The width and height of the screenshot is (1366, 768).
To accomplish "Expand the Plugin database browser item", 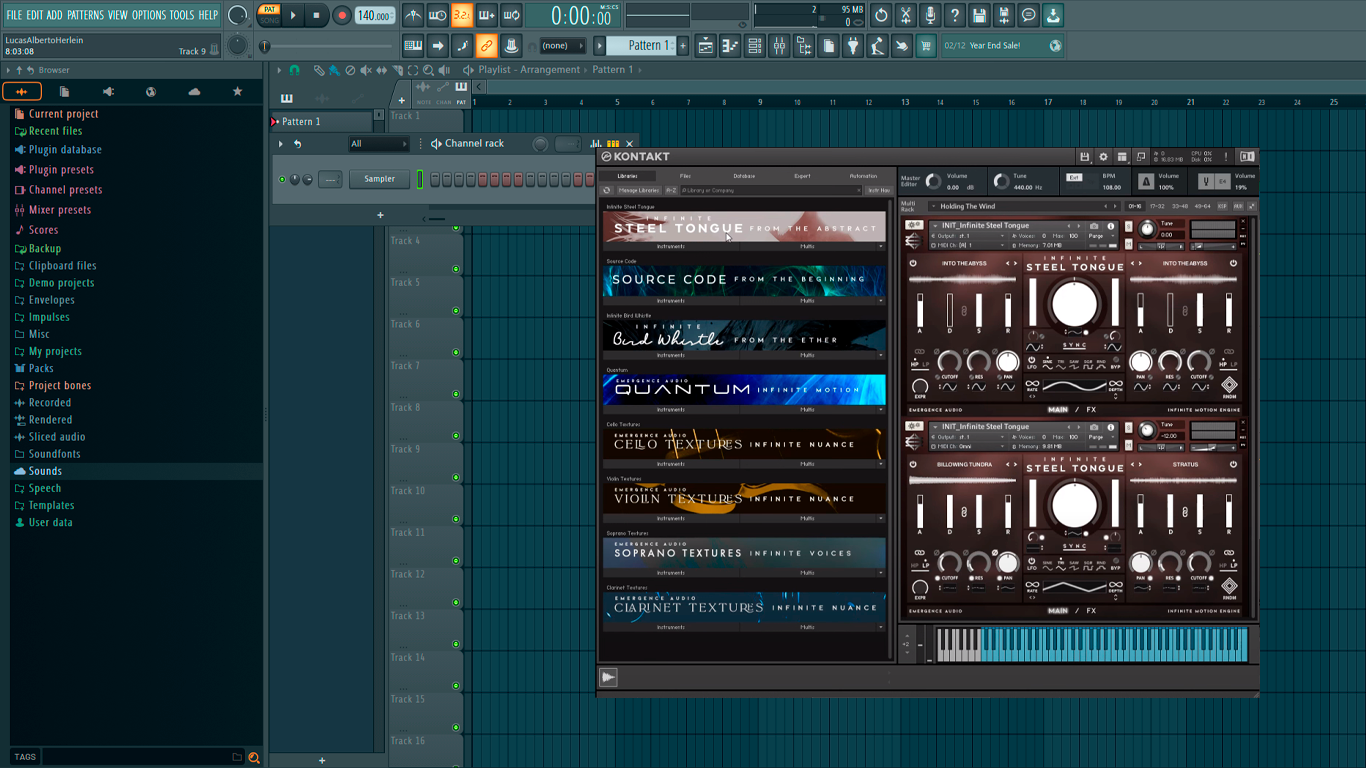I will 65,150.
